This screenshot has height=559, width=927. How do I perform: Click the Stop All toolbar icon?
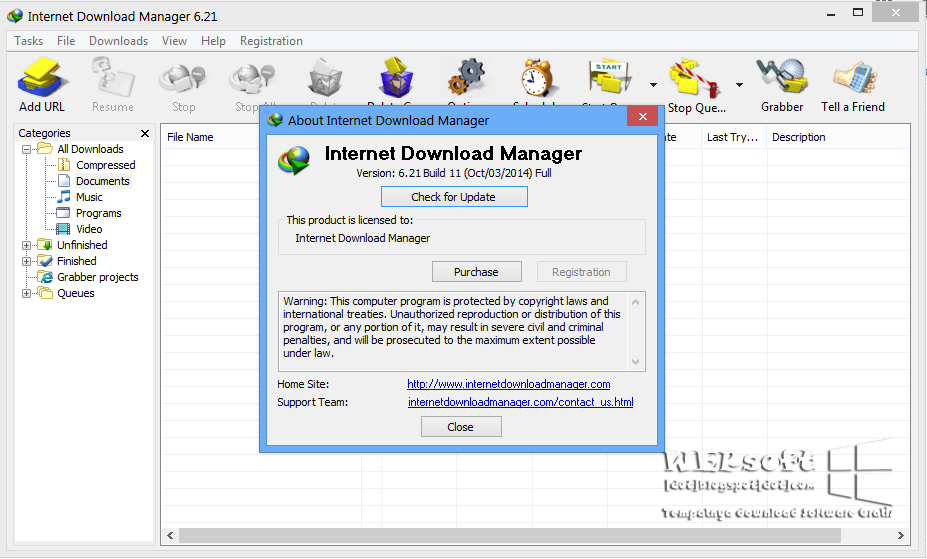pyautogui.click(x=253, y=78)
